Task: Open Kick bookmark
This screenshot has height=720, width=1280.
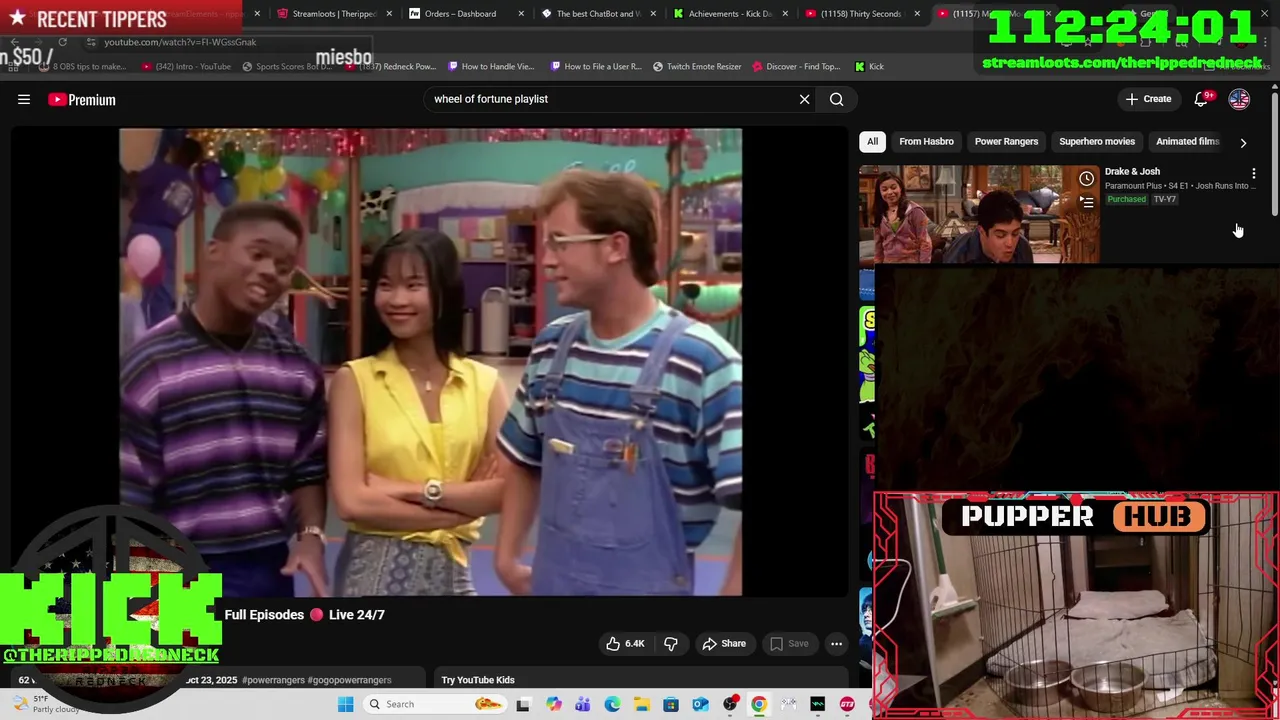Action: (x=869, y=67)
